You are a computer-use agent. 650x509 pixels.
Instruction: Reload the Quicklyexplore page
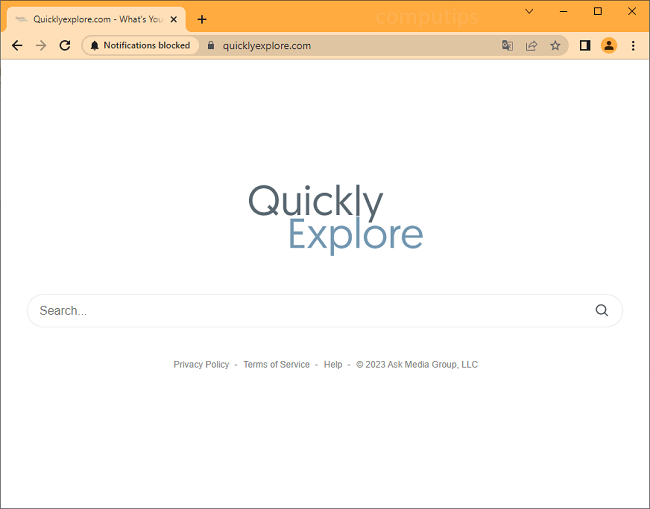click(x=65, y=45)
